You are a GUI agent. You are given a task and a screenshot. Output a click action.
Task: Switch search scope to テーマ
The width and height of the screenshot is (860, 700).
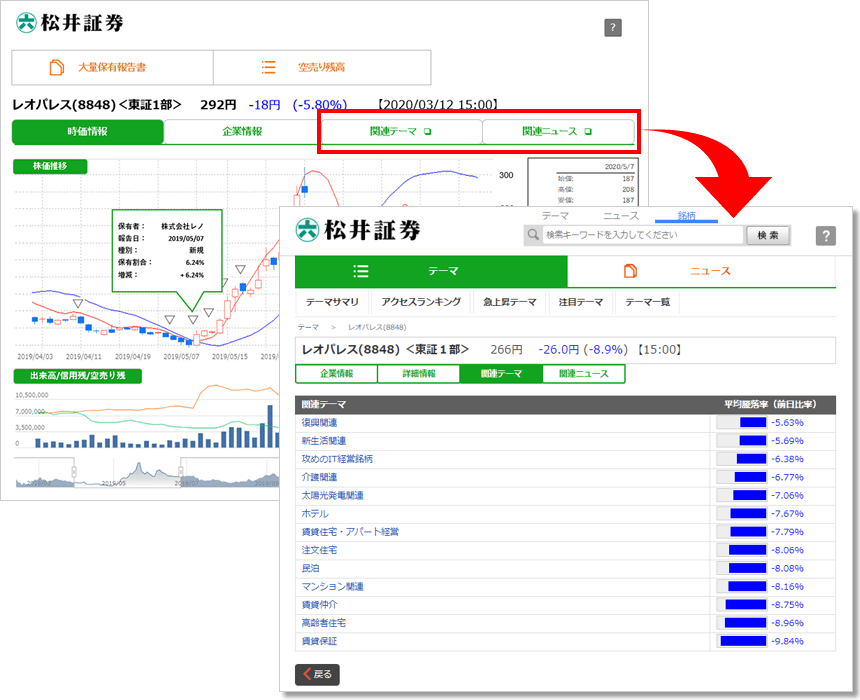tap(555, 216)
